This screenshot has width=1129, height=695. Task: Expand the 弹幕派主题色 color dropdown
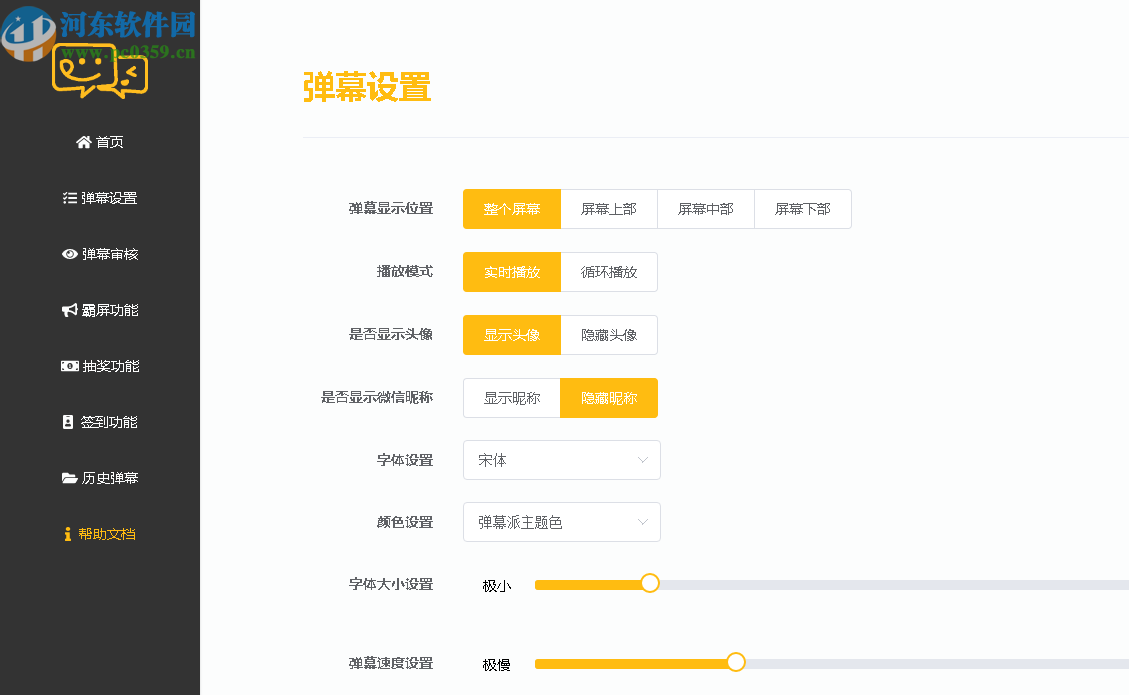[561, 521]
